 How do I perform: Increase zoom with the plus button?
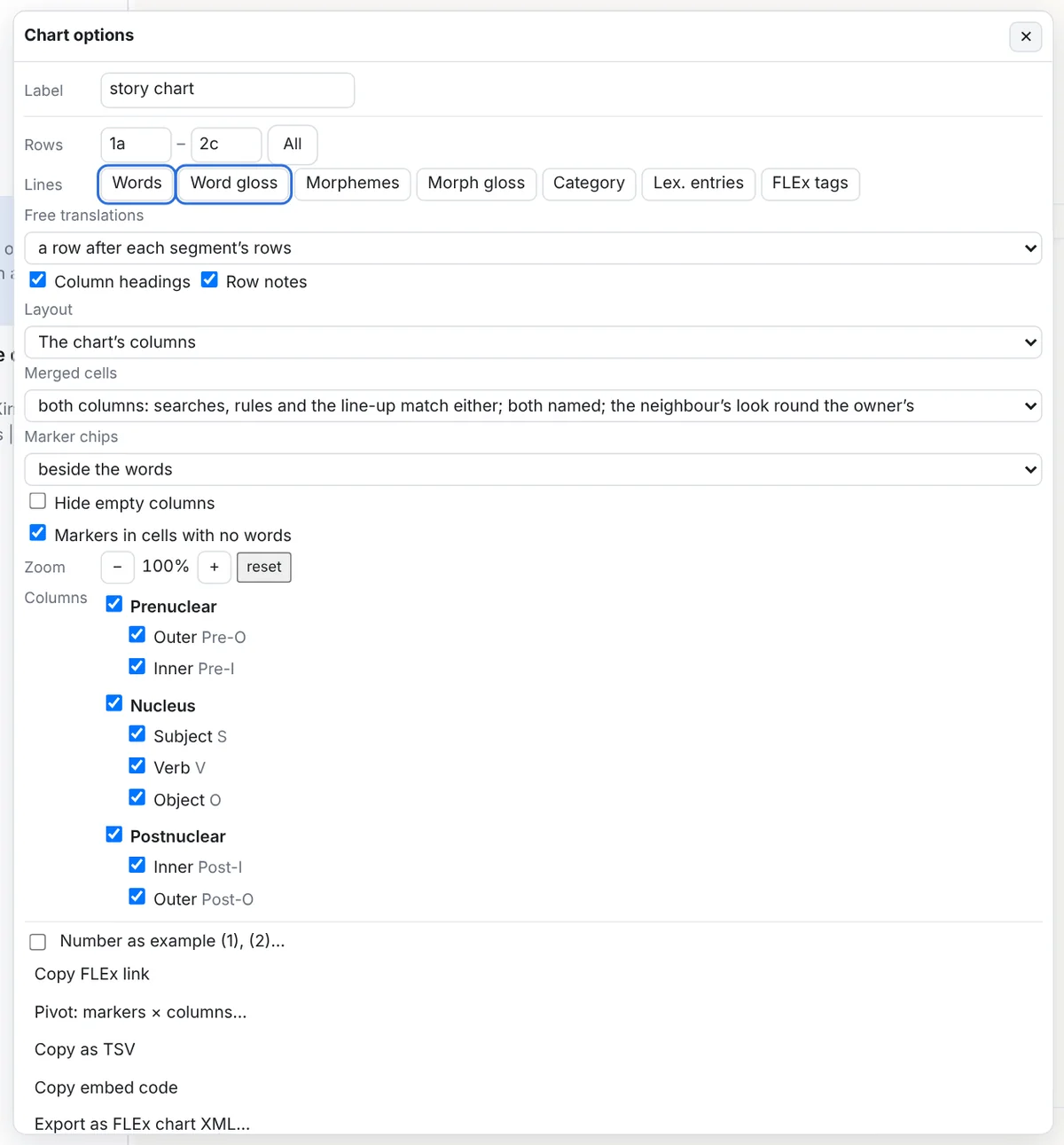pos(215,568)
